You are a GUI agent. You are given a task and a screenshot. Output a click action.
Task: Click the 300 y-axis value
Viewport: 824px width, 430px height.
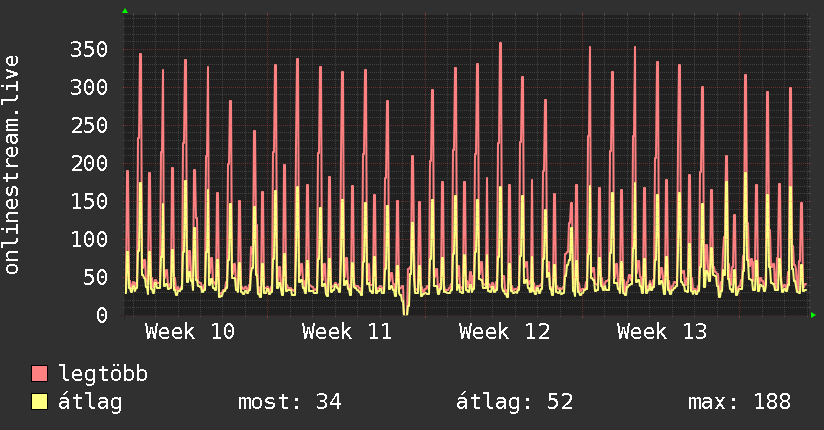[89, 88]
